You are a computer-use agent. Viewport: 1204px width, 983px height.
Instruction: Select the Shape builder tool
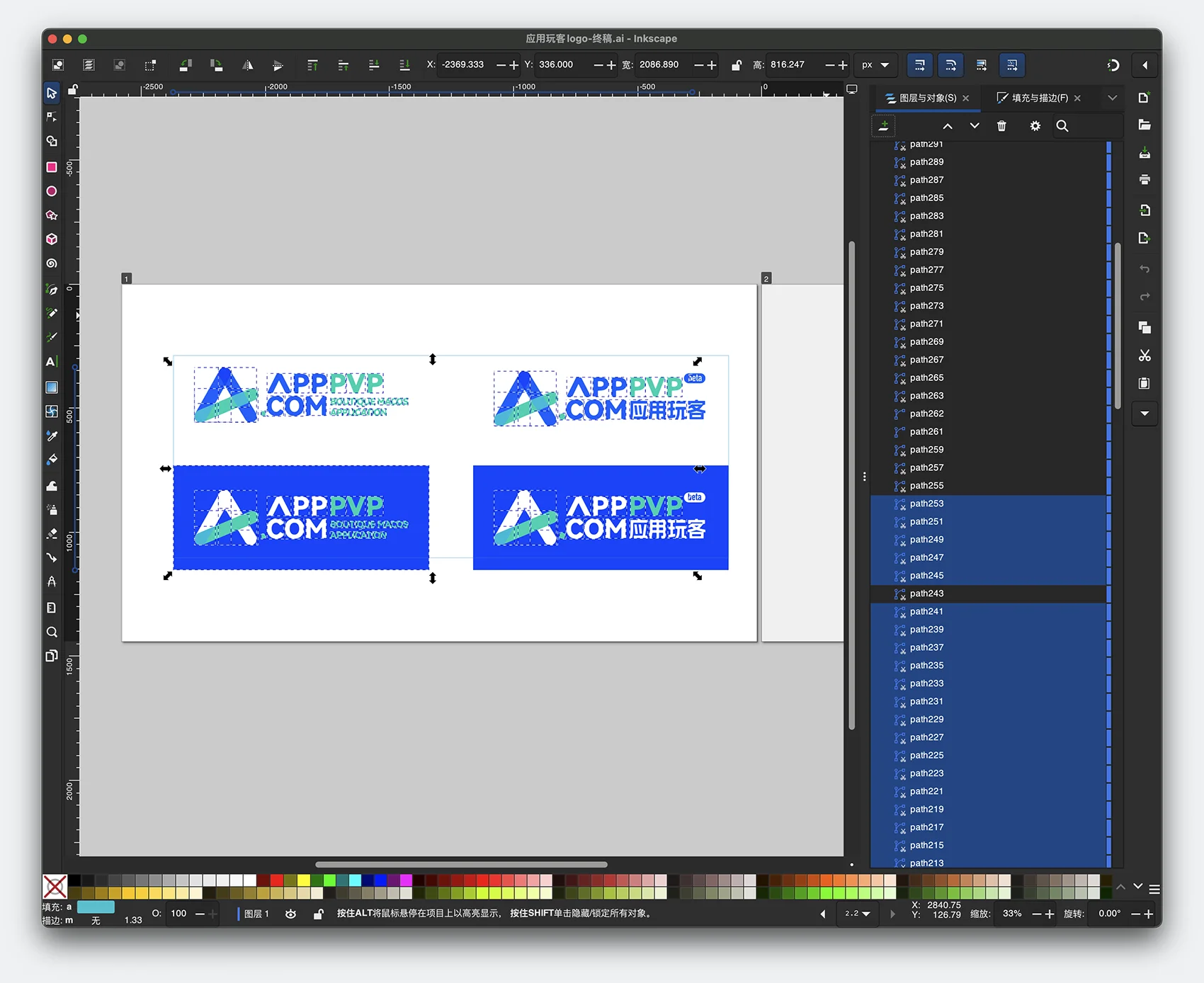coord(52,141)
